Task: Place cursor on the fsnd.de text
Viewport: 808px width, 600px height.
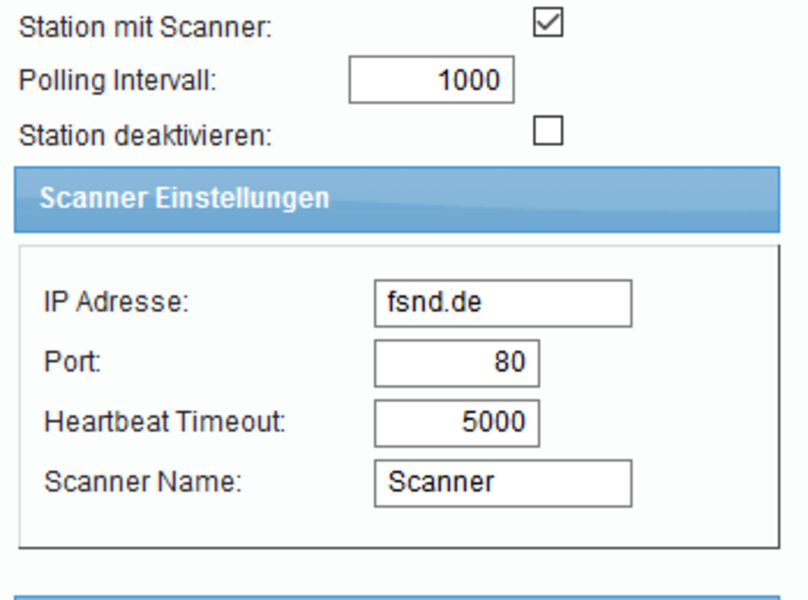Action: (x=434, y=303)
